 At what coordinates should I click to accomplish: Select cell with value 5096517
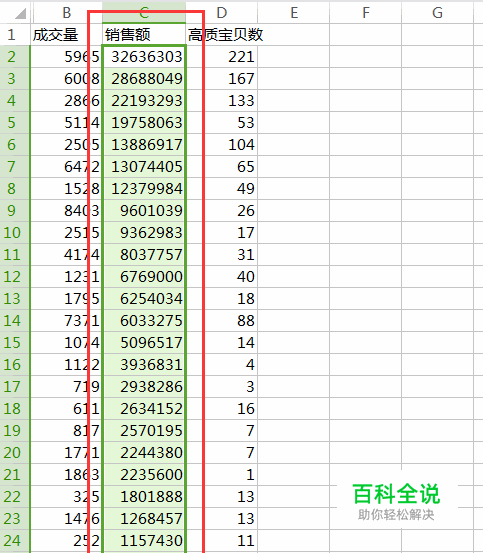[x=144, y=342]
